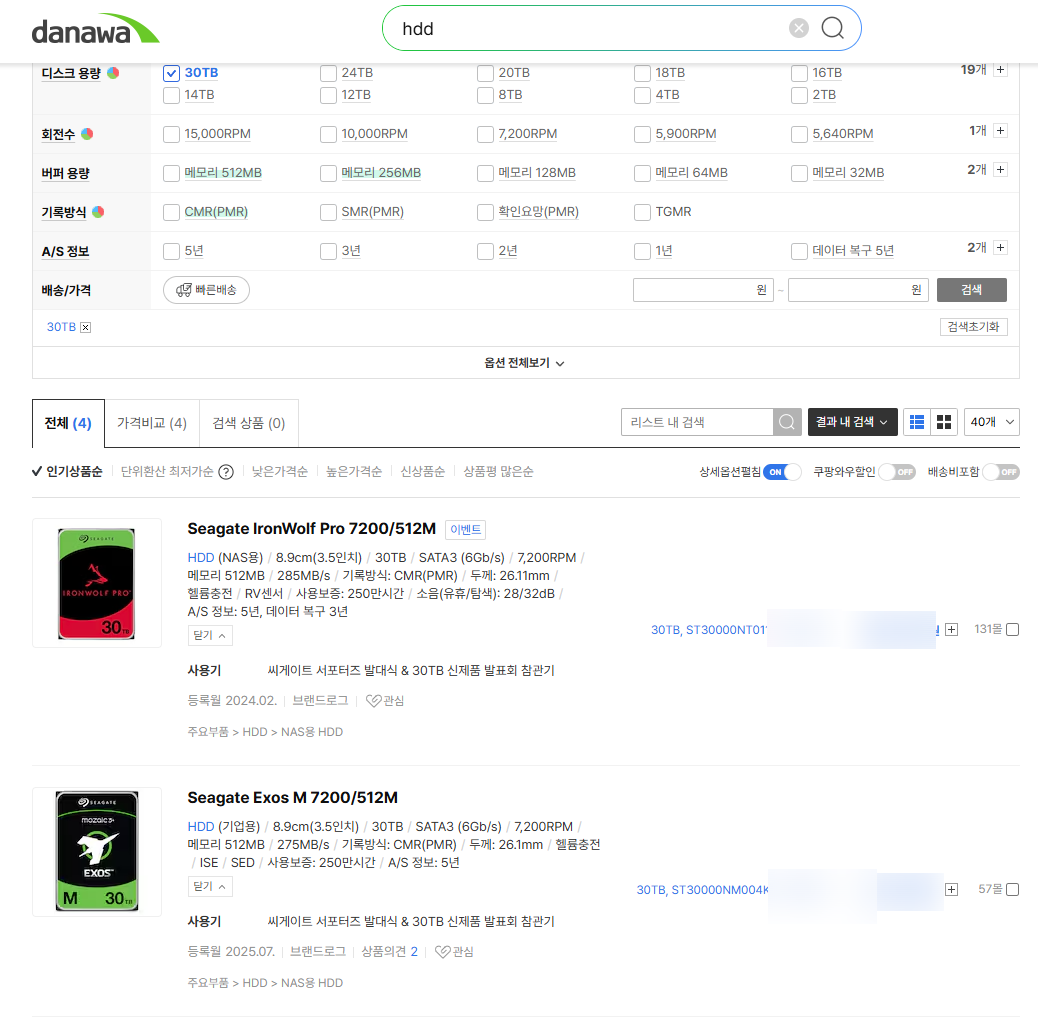Open Seagate Exos M 7200/512M product link
1038x1031 pixels.
tap(293, 798)
